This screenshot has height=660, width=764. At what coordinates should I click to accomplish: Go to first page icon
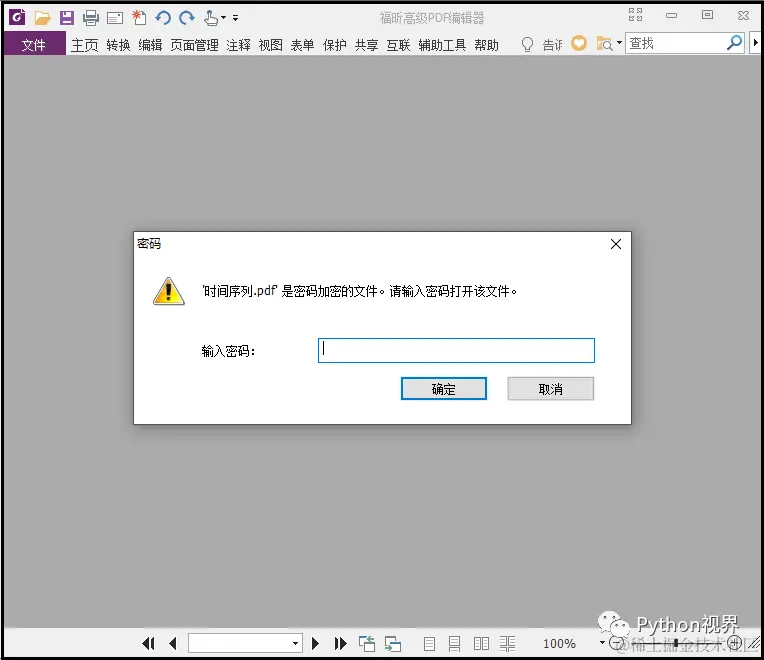(x=149, y=643)
